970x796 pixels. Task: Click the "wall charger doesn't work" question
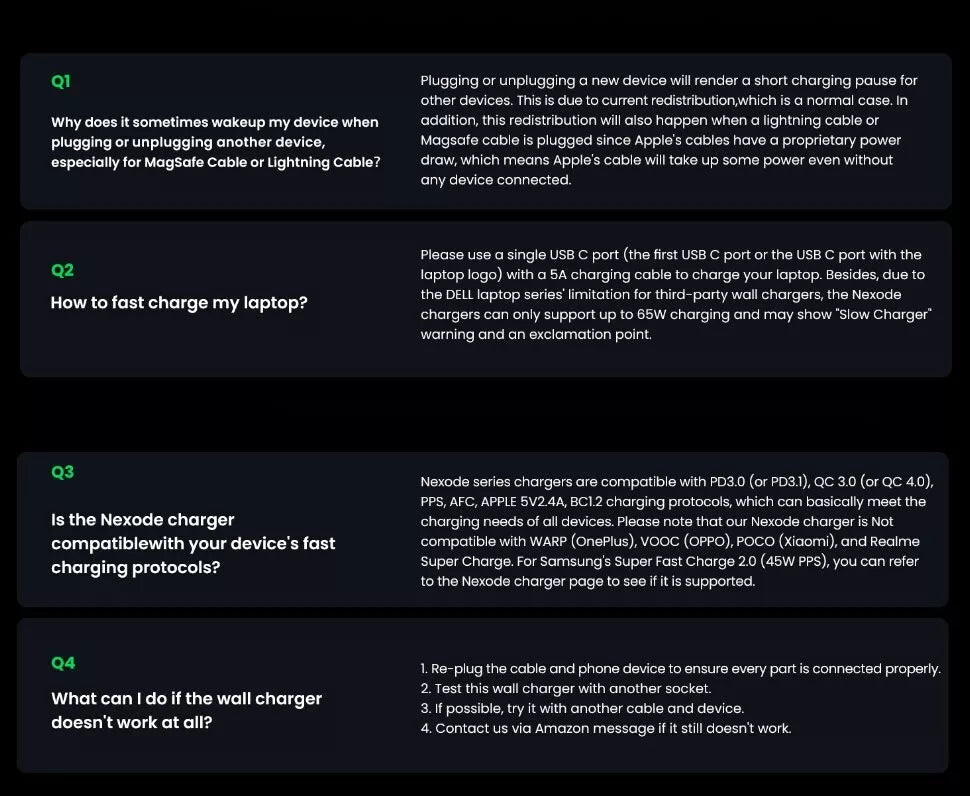[x=186, y=710]
